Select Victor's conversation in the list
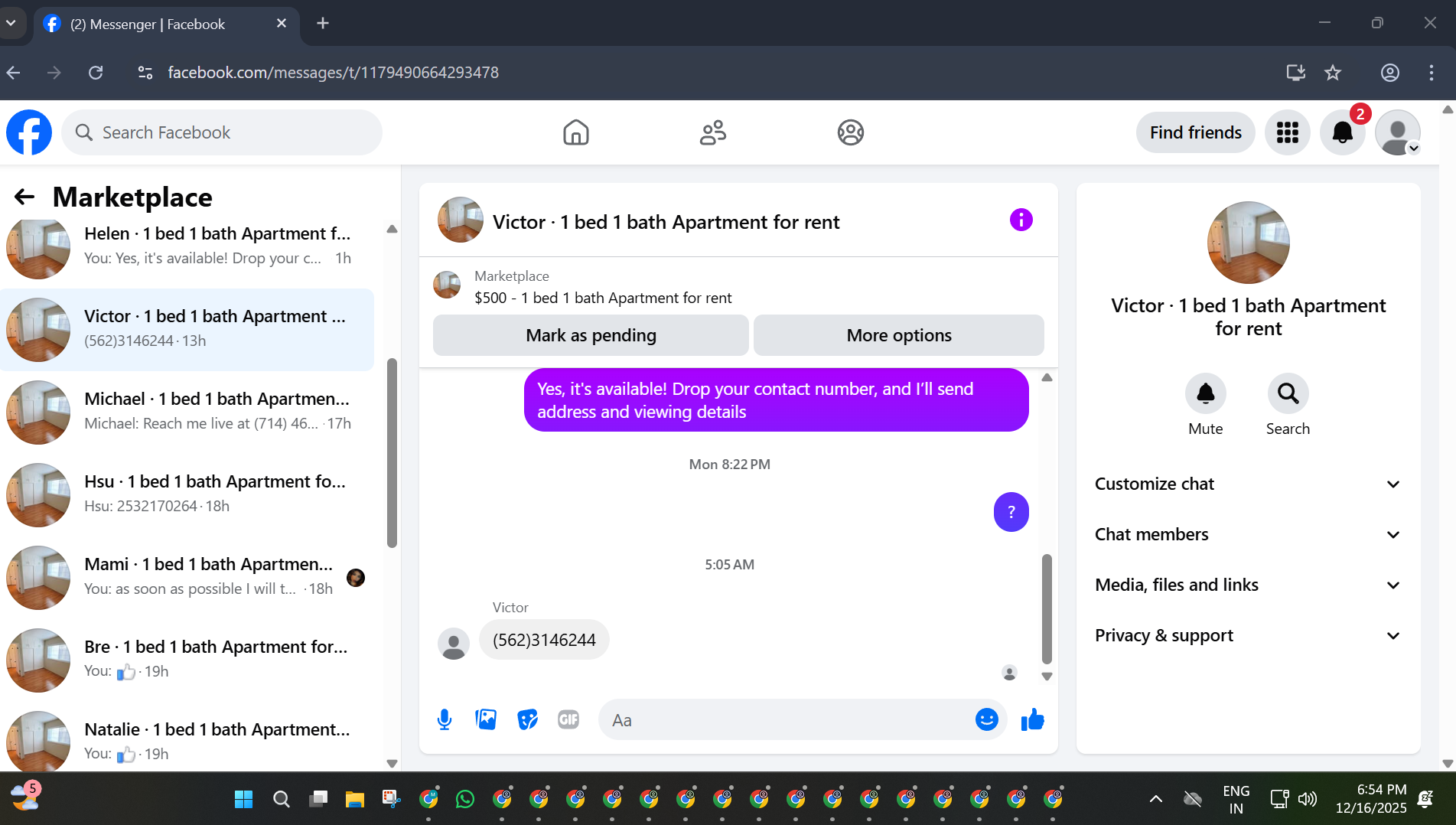This screenshot has height=825, width=1456. coord(187,329)
